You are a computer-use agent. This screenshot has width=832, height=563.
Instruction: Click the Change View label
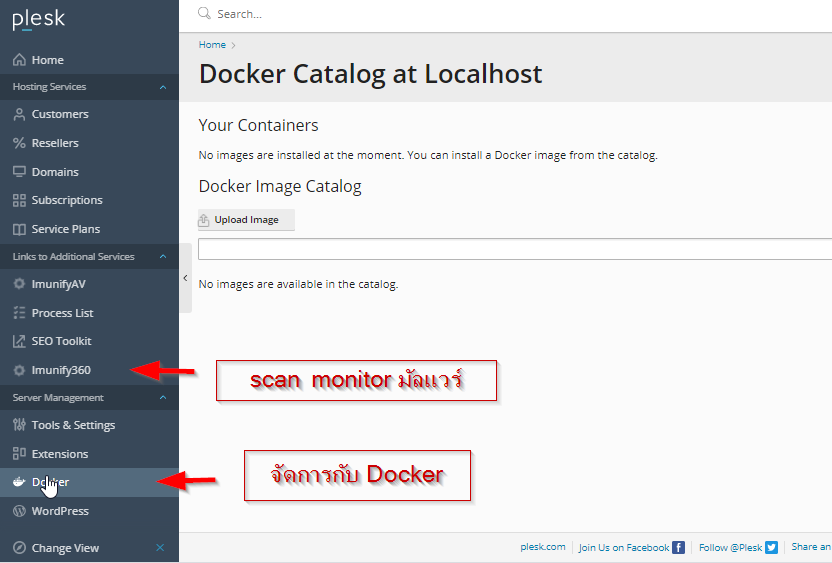(x=65, y=548)
